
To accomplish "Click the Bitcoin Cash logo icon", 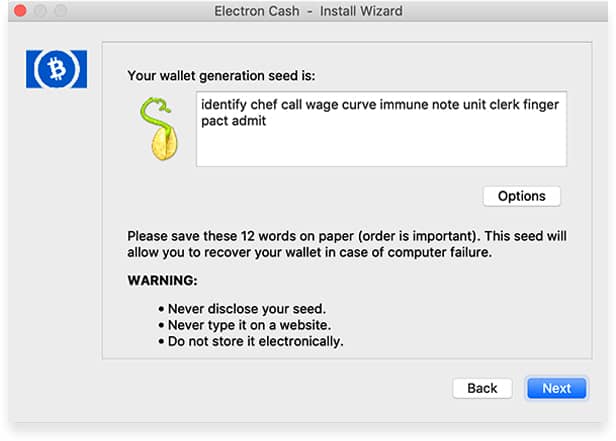I will coord(57,69).
